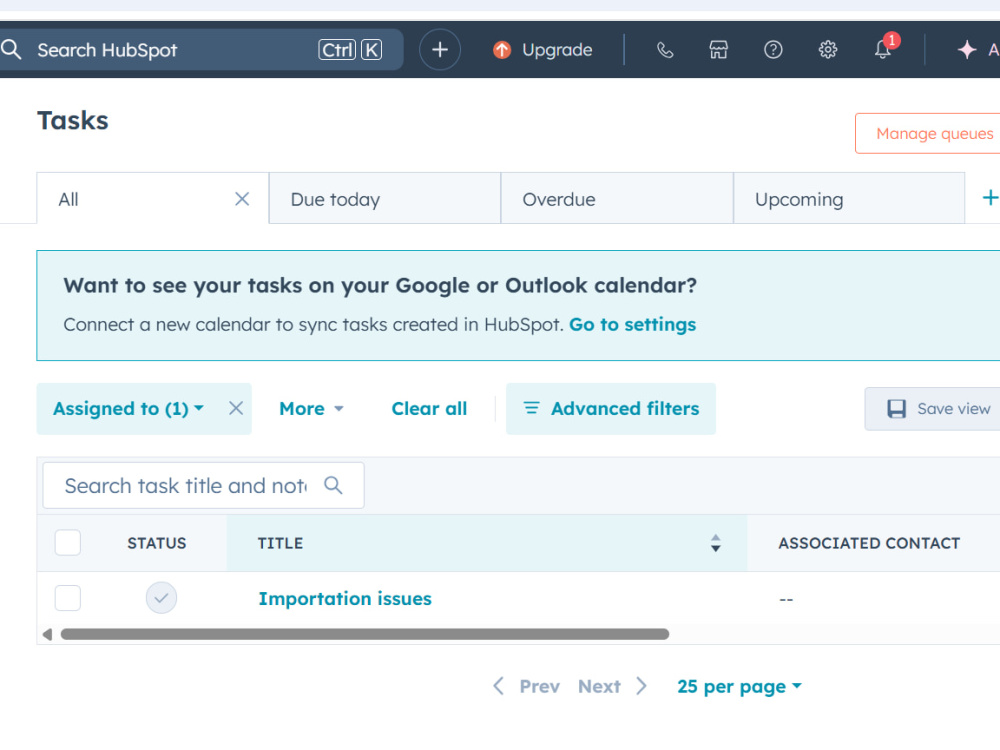Follow the Go to settings link
Screen dimensions: 1000x750
(632, 325)
